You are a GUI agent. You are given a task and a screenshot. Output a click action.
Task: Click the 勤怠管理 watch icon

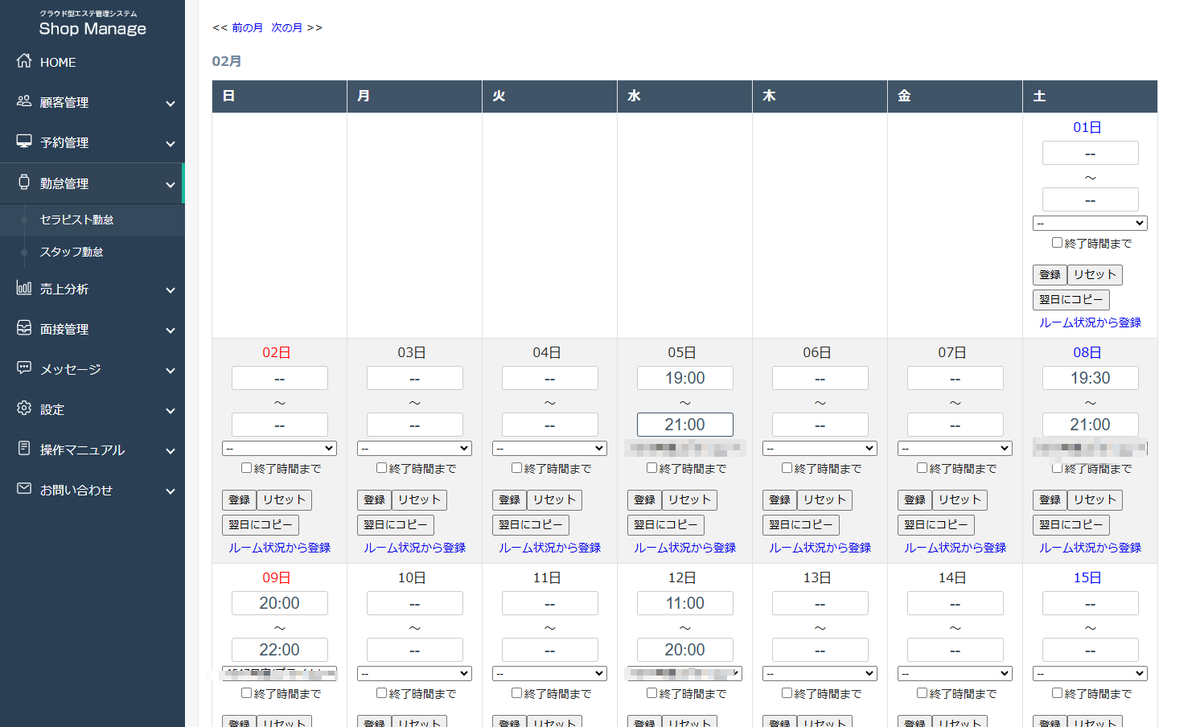click(25, 183)
